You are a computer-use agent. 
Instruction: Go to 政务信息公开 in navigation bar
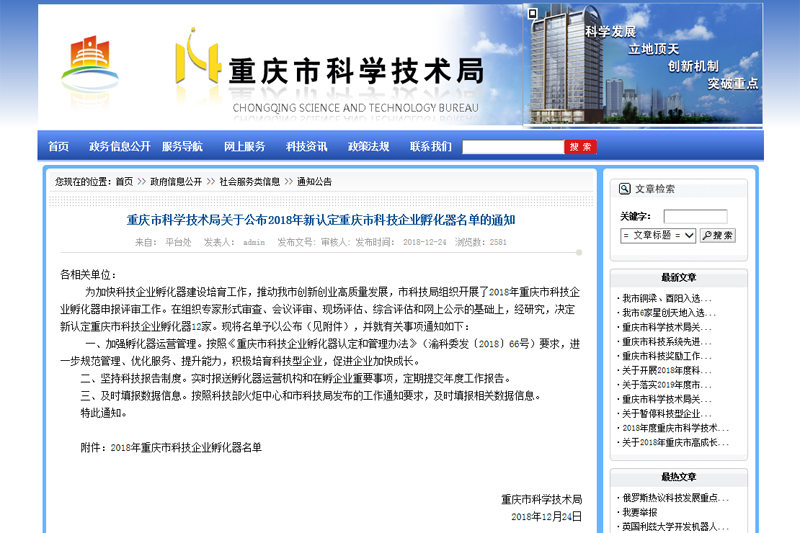[x=119, y=147]
